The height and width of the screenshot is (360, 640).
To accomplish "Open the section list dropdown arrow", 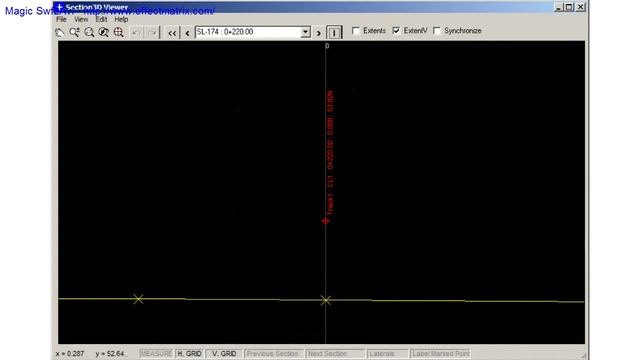I will (305, 32).
